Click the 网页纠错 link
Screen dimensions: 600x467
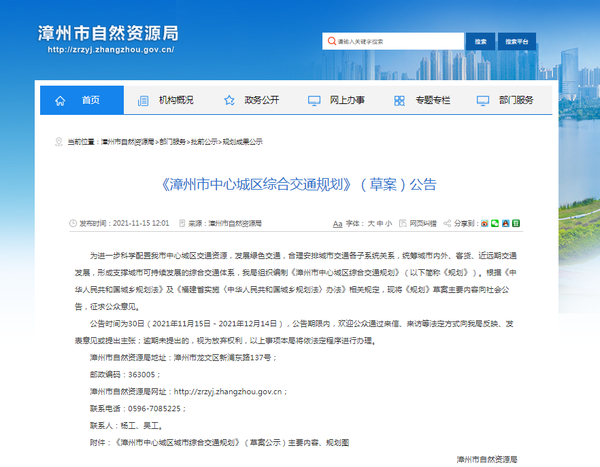(x=423, y=224)
